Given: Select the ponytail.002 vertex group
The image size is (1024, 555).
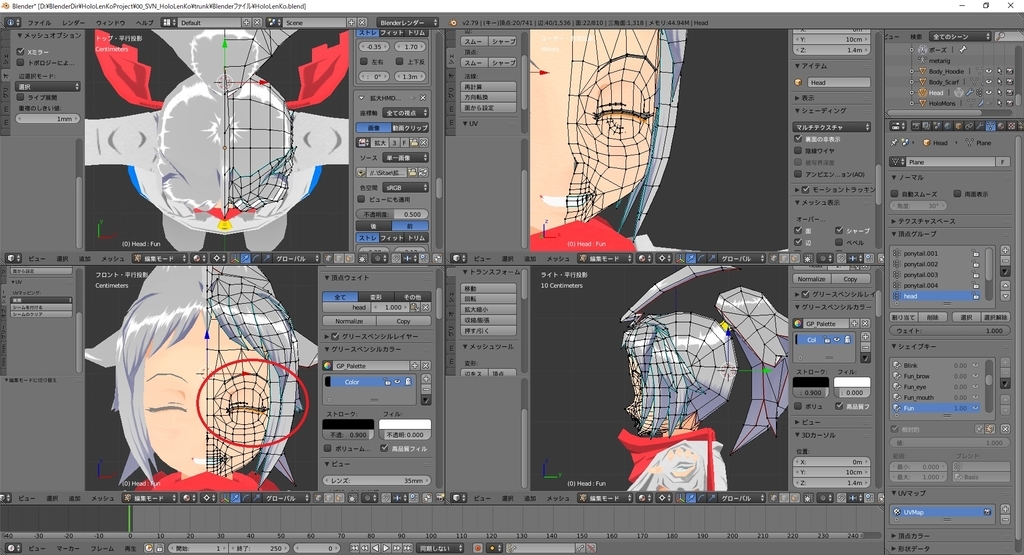Looking at the screenshot, I should pyautogui.click(x=936, y=264).
